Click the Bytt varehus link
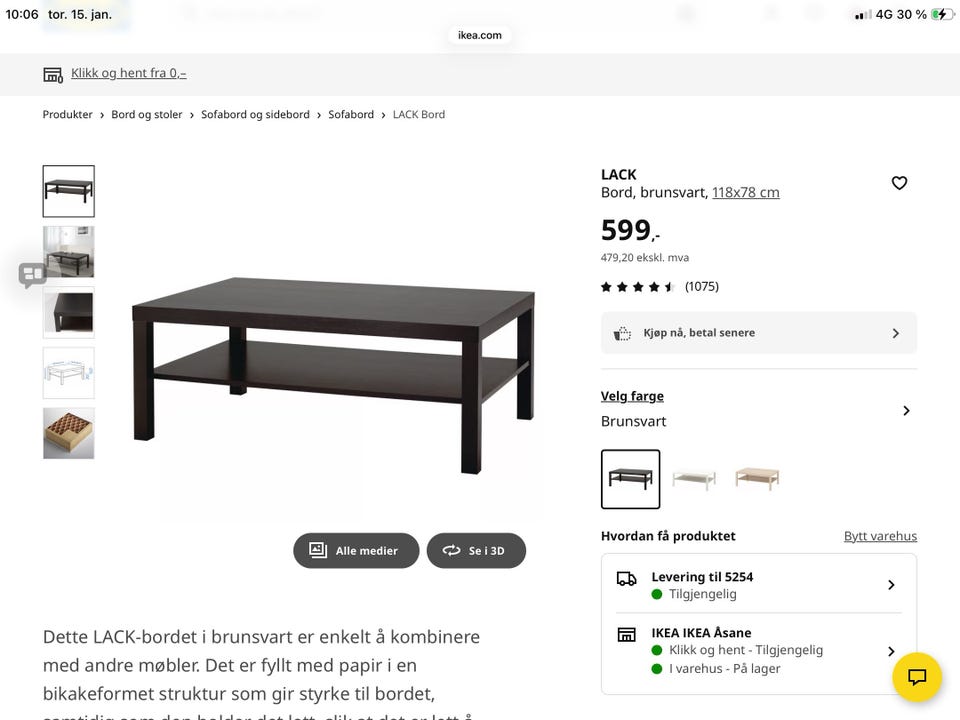The width and height of the screenshot is (960, 720). click(880, 536)
